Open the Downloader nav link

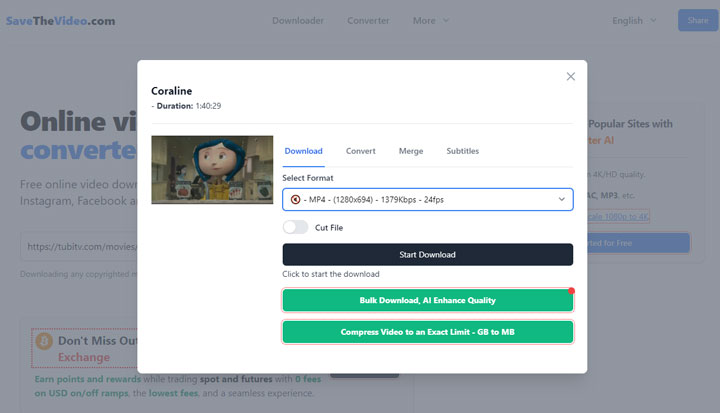pos(298,21)
